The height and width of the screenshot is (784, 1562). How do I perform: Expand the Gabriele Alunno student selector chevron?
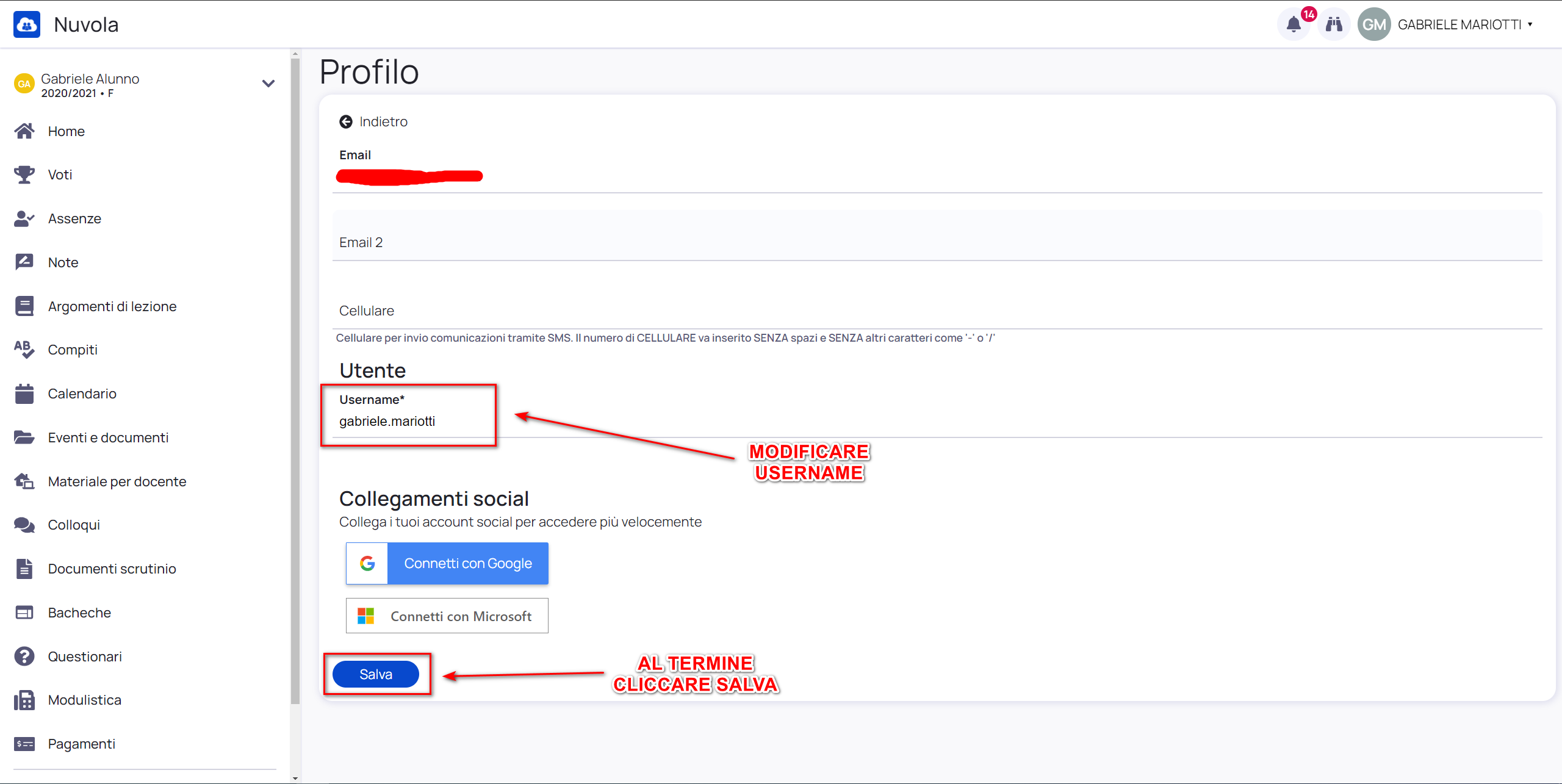[x=268, y=84]
